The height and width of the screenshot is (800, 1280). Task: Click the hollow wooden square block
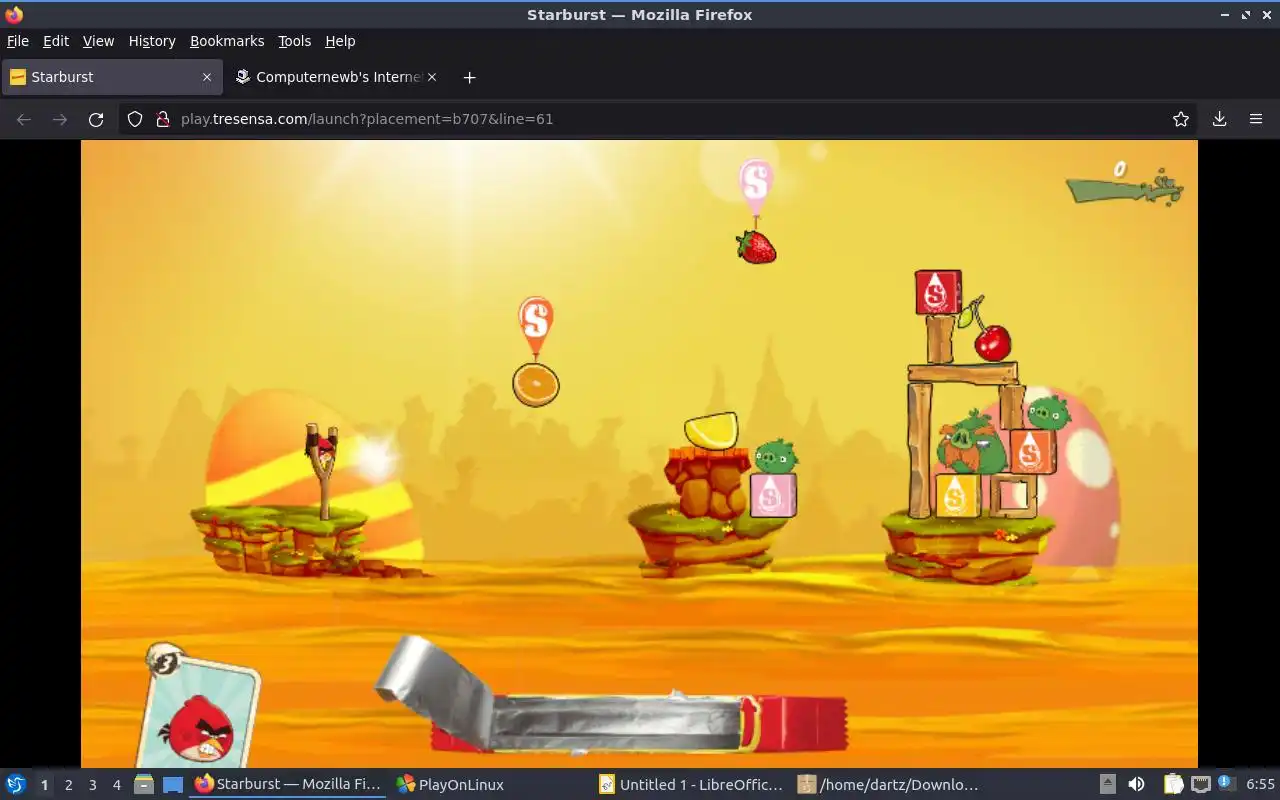pyautogui.click(x=1013, y=495)
